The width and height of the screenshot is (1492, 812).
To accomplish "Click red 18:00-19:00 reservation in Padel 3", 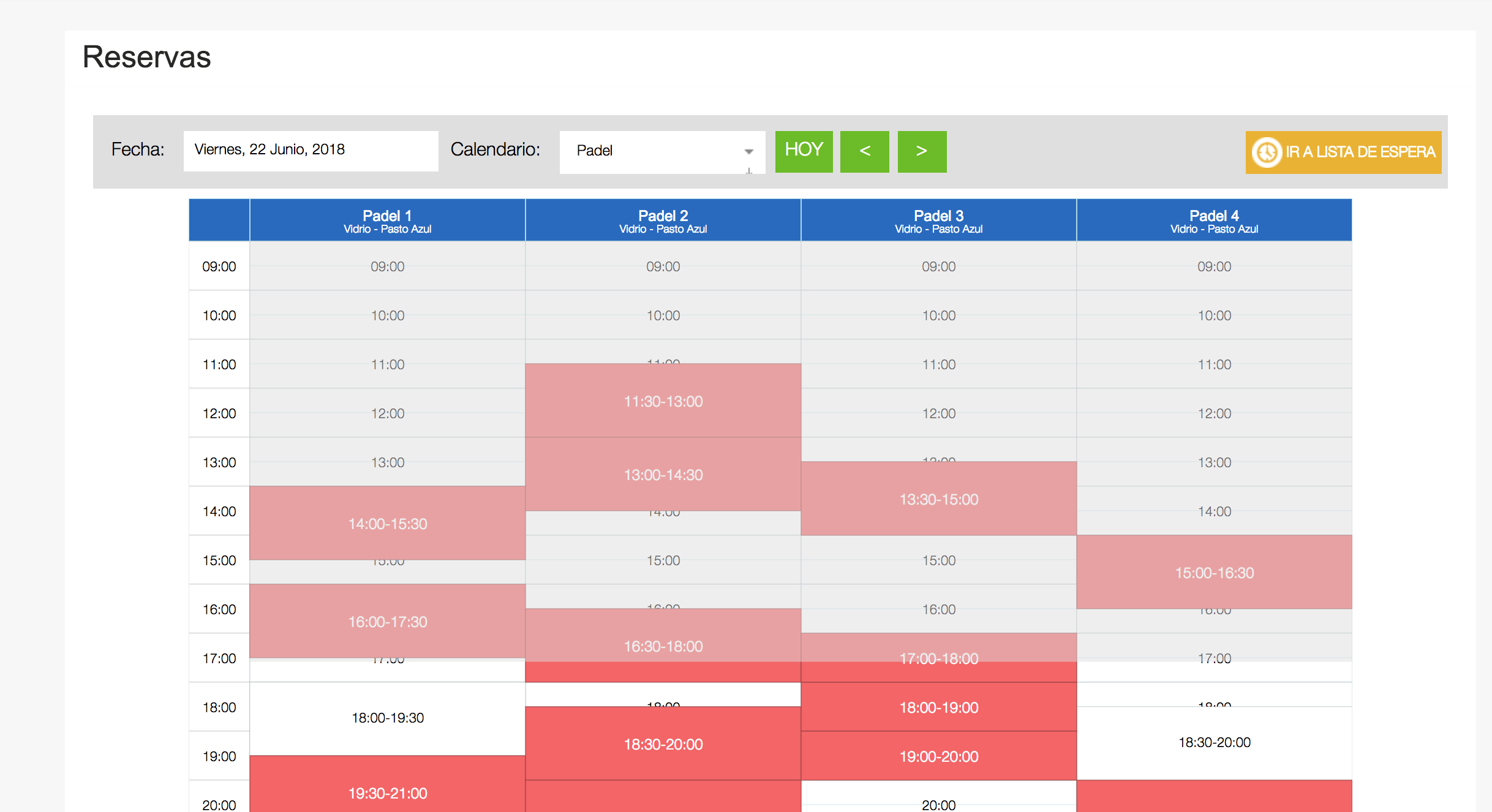I will click(x=938, y=707).
